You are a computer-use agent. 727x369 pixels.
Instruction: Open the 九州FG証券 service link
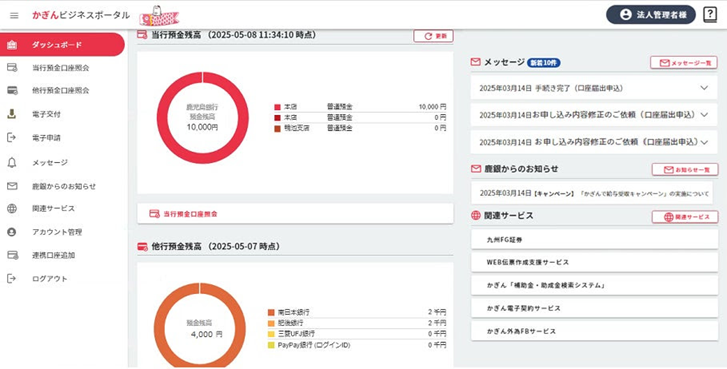click(x=594, y=240)
